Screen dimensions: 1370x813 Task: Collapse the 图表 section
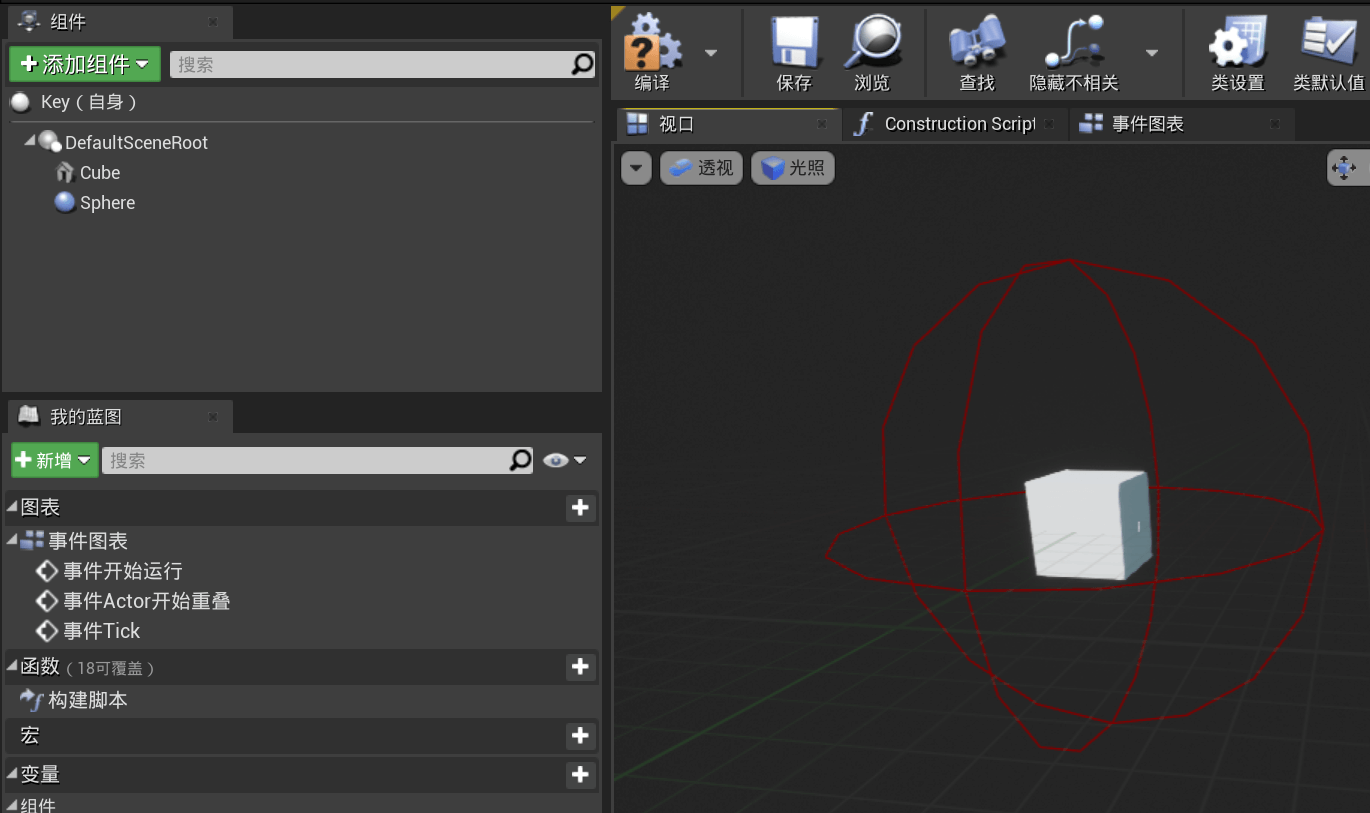click(x=13, y=508)
